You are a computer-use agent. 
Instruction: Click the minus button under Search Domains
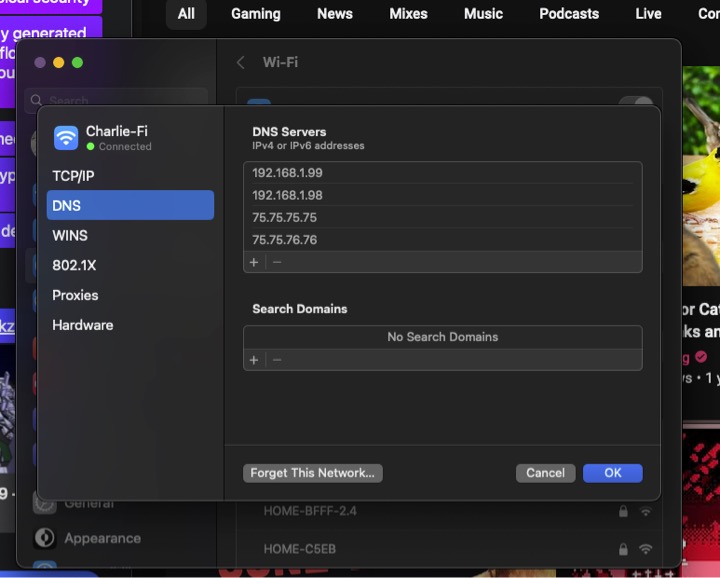pyautogui.click(x=277, y=360)
